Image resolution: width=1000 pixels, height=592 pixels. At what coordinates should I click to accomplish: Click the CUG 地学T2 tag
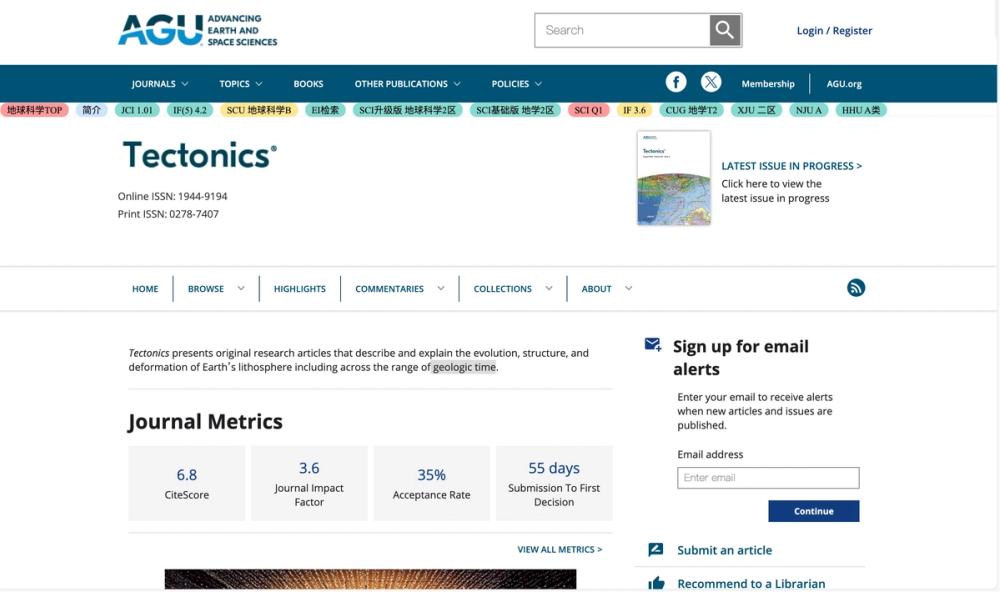point(691,110)
